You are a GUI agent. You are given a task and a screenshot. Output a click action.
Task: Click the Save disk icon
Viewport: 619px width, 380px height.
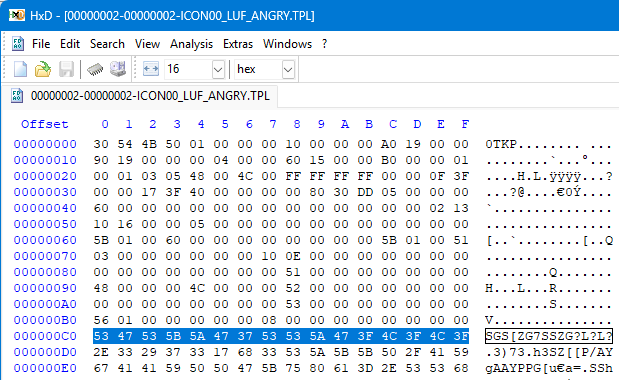tap(66, 69)
